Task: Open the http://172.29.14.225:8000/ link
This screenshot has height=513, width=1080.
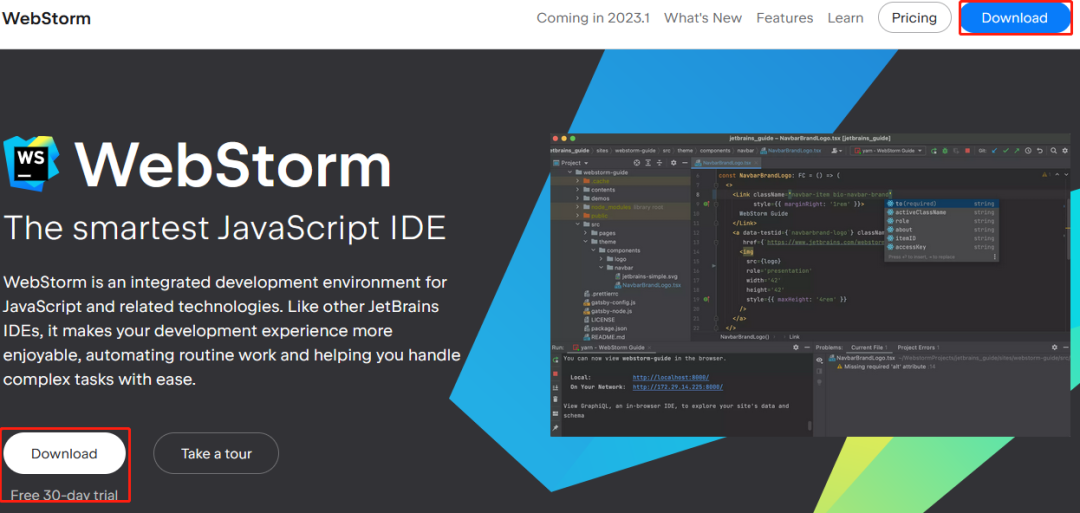Action: 678,387
